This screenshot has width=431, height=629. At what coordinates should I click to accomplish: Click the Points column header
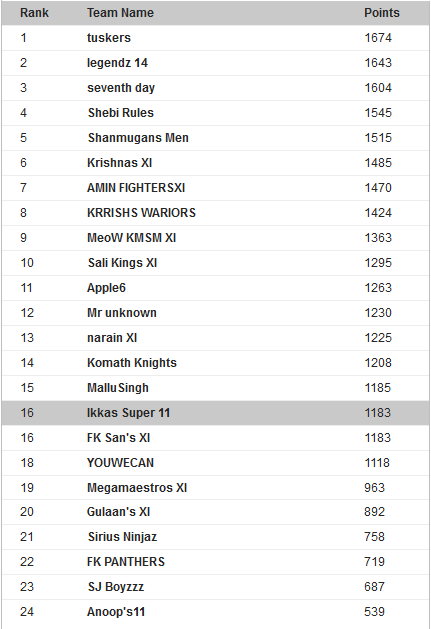[x=382, y=13]
